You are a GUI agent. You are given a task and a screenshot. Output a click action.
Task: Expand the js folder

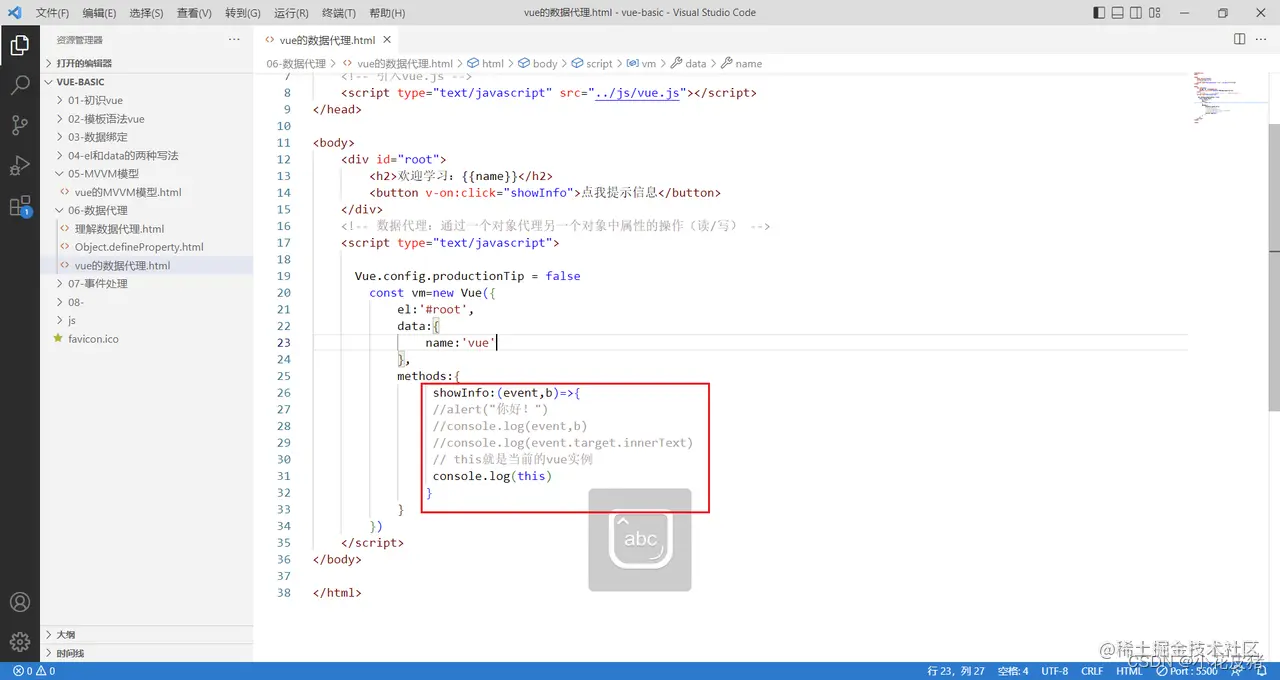pos(147,320)
